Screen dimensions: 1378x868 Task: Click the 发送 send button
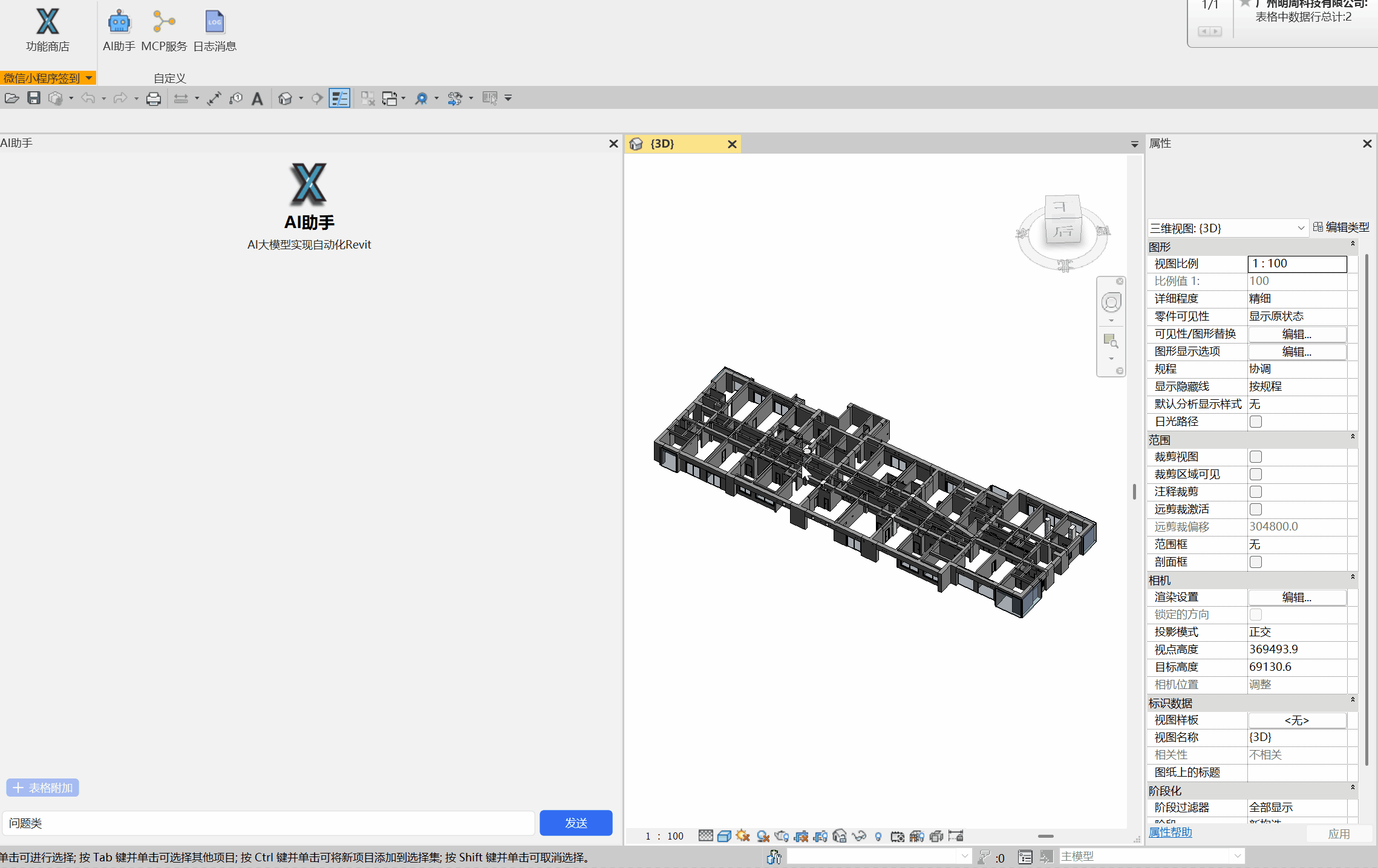pyautogui.click(x=576, y=823)
